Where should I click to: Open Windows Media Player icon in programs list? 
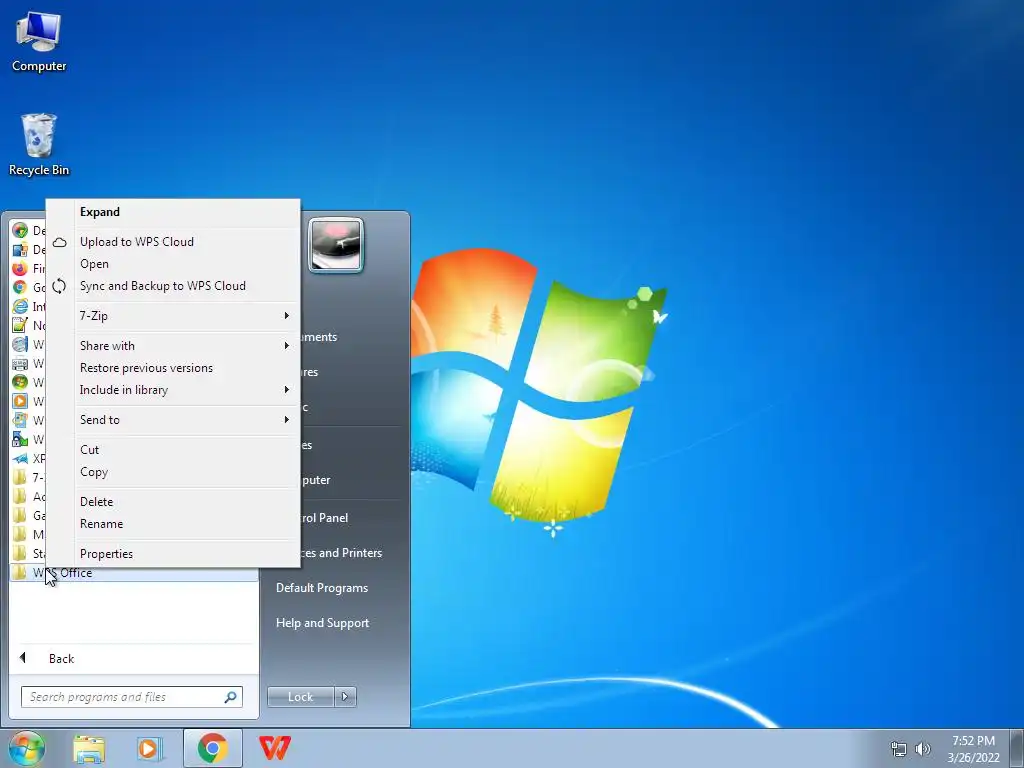tap(20, 401)
